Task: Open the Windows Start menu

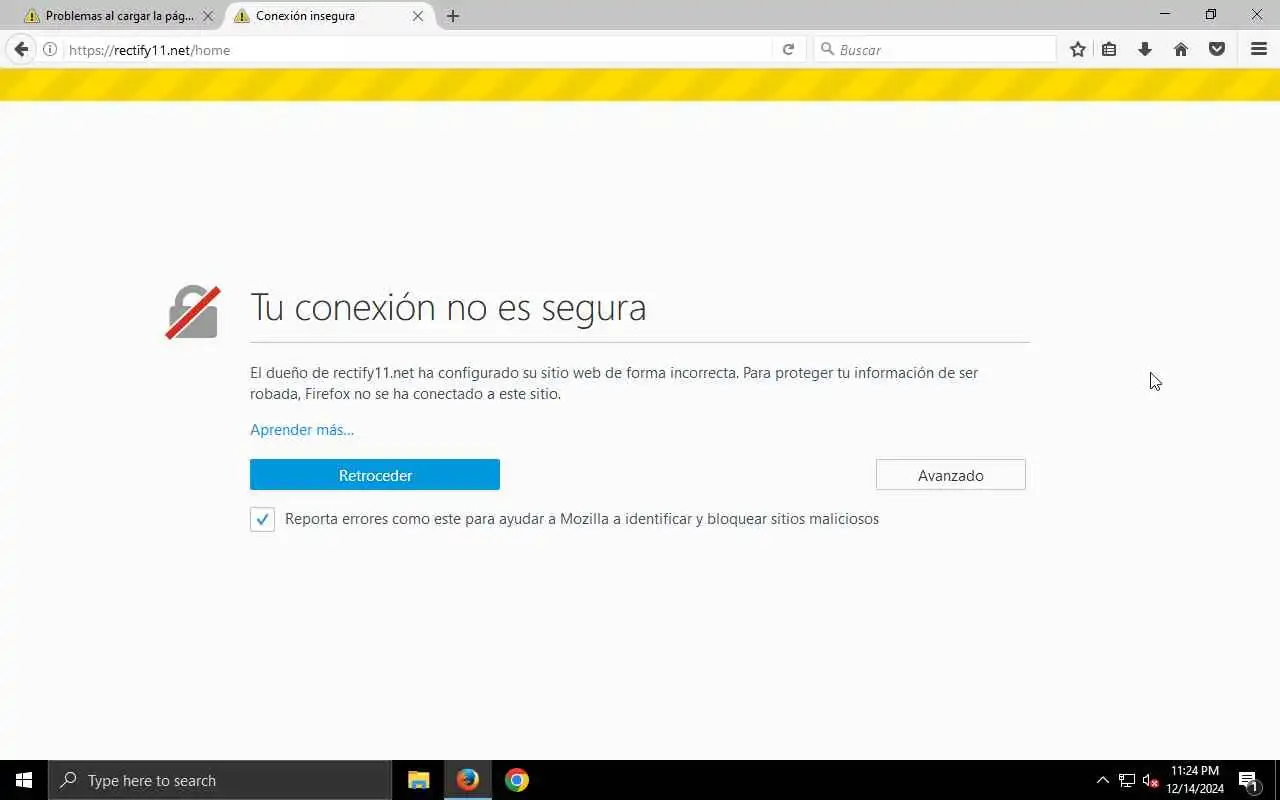Action: [24, 780]
